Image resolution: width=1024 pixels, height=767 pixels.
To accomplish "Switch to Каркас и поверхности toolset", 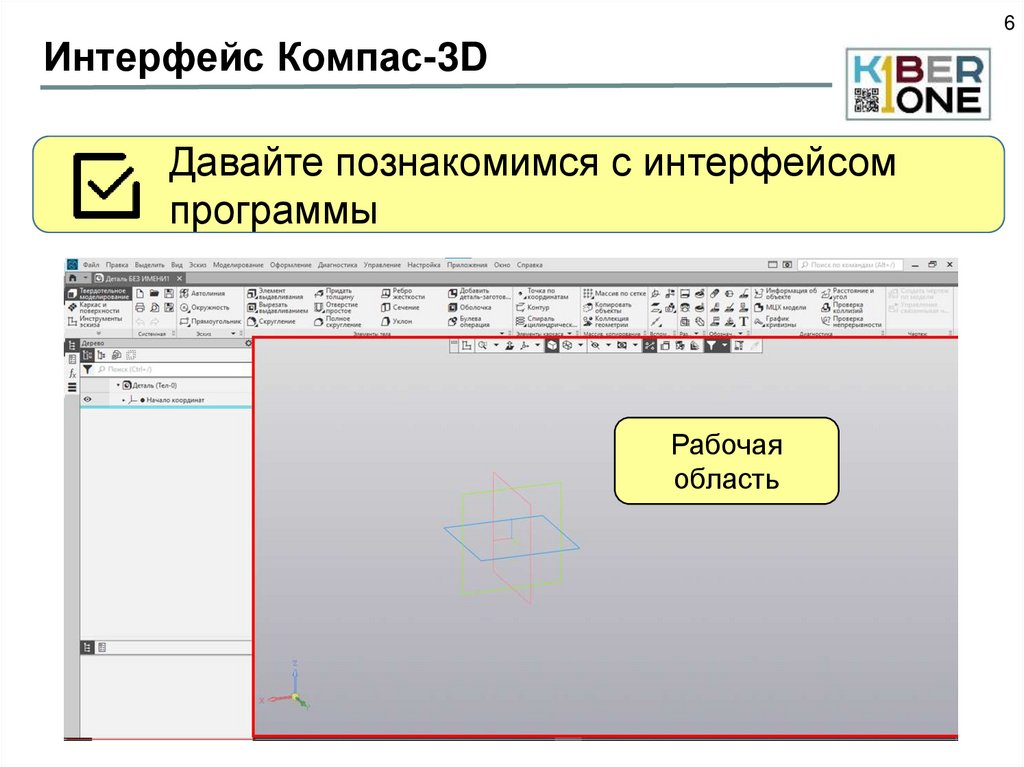I will (x=95, y=308).
